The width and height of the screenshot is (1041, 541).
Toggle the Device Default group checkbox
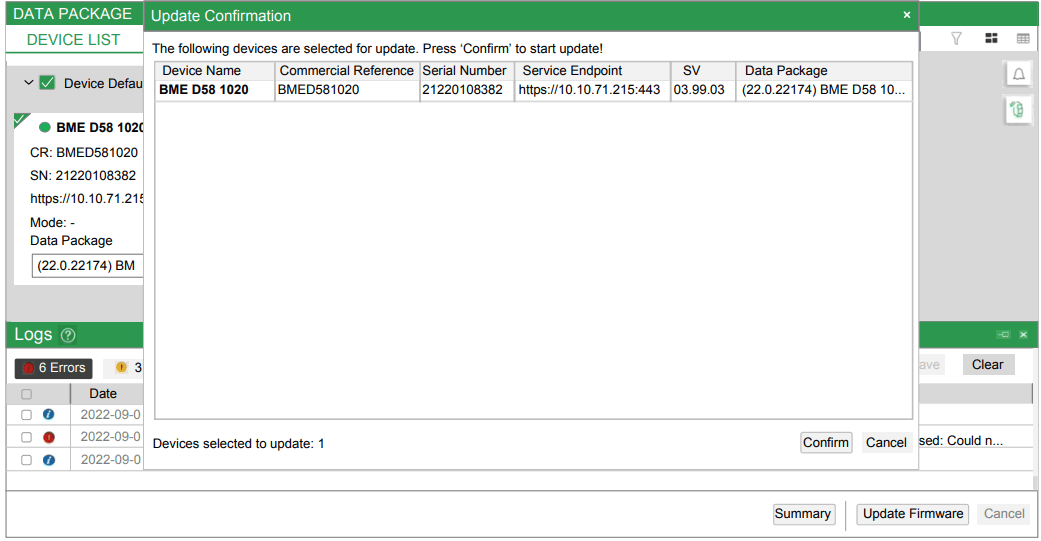47,83
